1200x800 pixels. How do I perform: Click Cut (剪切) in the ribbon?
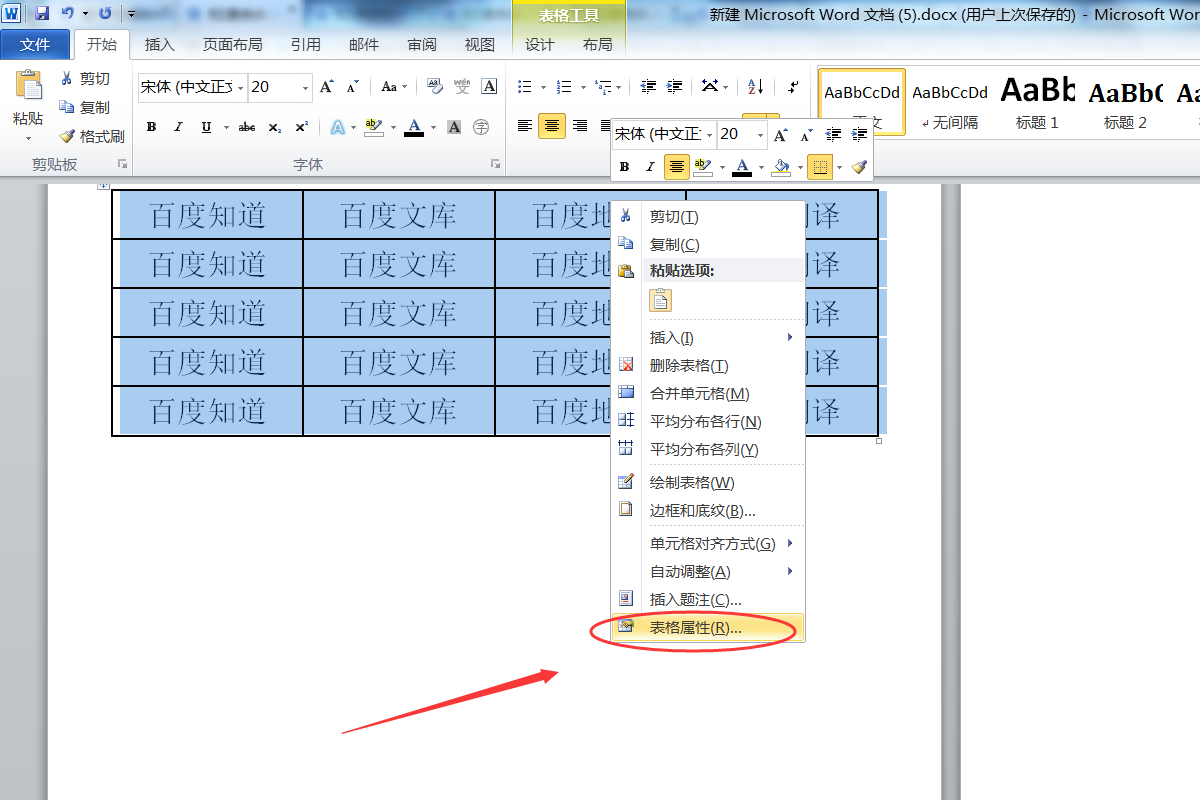click(85, 79)
